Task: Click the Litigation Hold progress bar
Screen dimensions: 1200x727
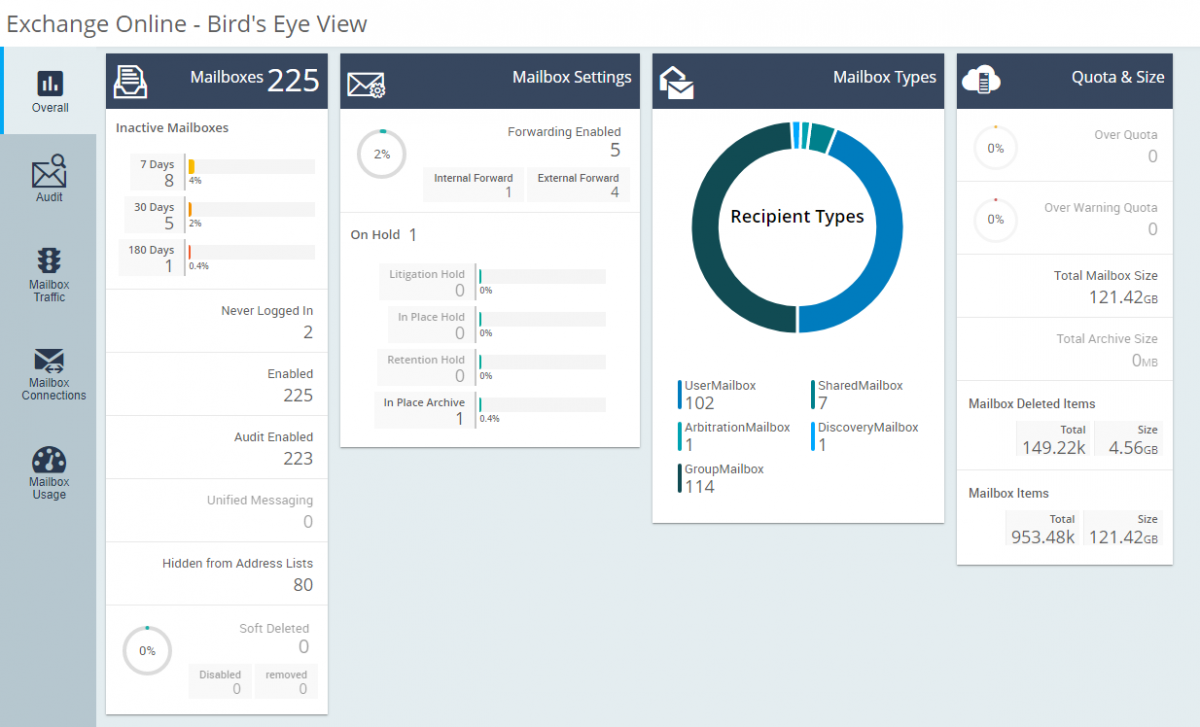Action: (542, 276)
